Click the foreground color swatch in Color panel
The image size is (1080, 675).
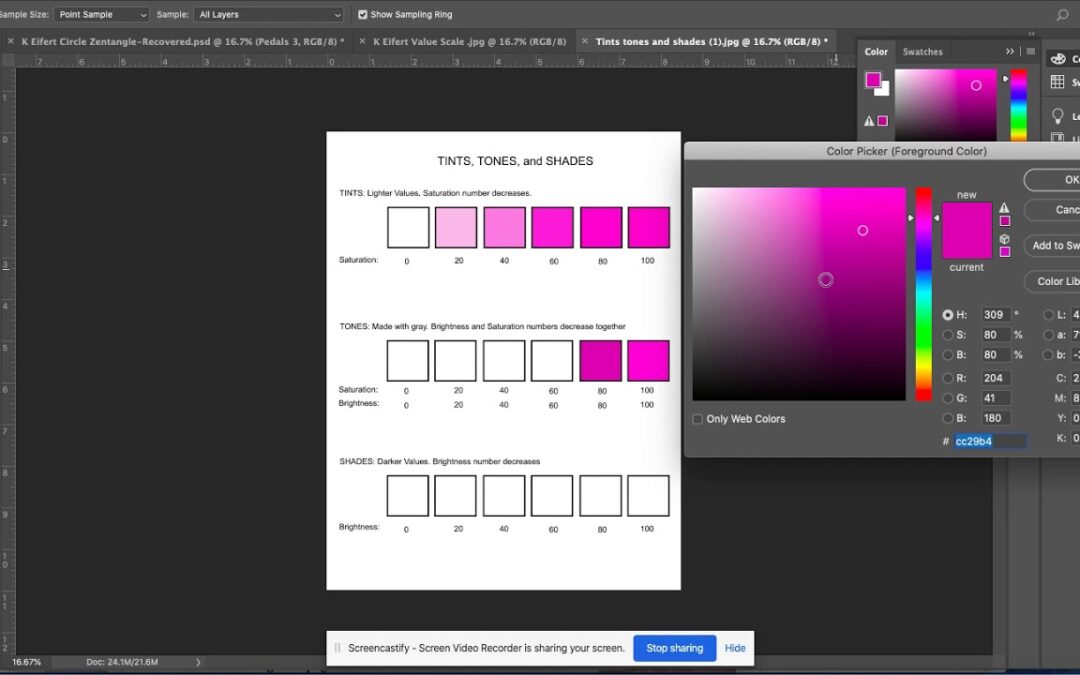click(x=873, y=80)
